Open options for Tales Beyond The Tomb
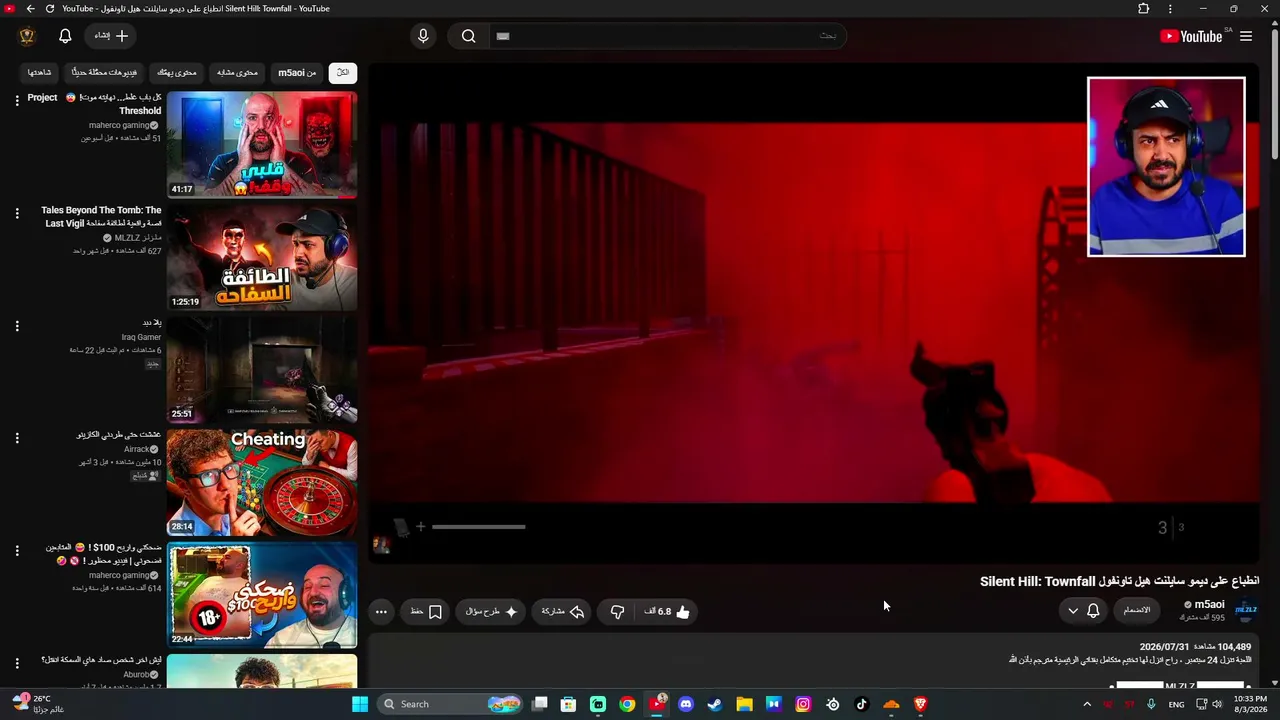This screenshot has height=720, width=1280. [17, 213]
